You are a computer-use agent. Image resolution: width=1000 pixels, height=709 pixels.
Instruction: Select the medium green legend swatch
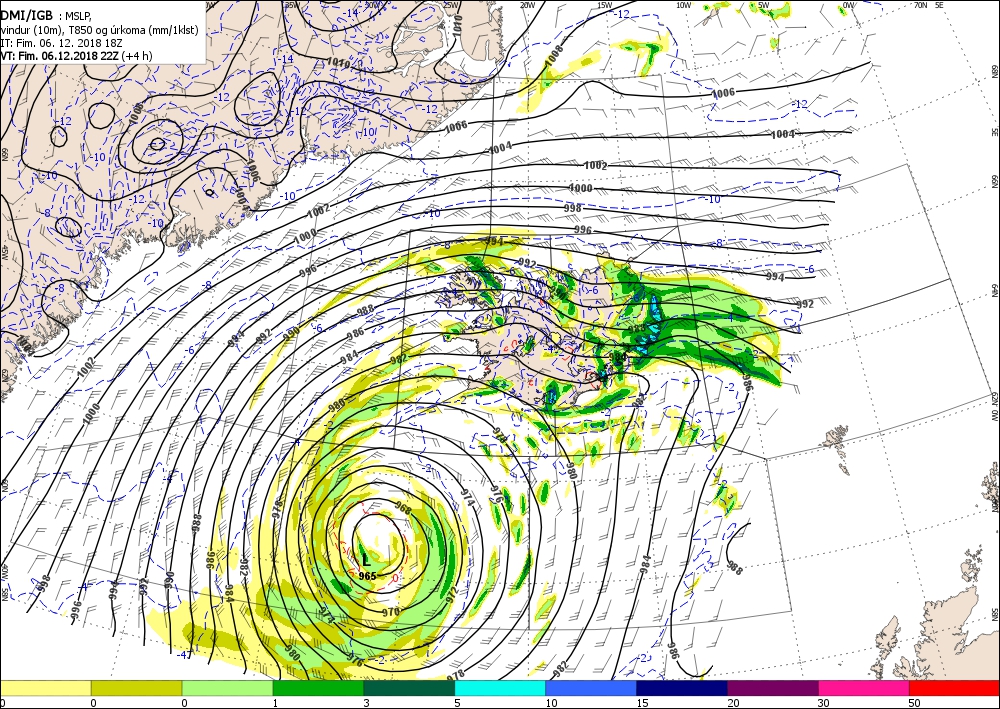(318, 688)
